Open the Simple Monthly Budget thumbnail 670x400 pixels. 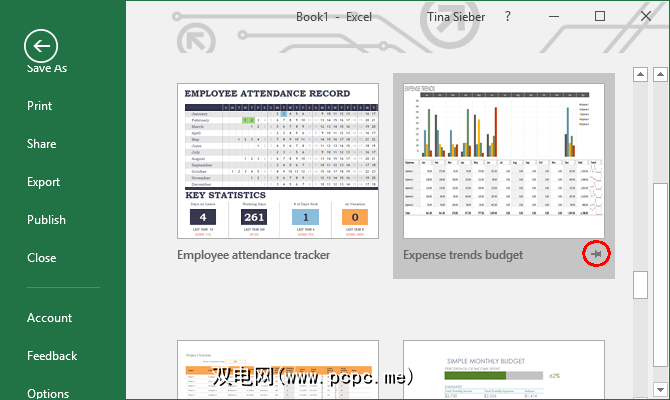click(504, 370)
